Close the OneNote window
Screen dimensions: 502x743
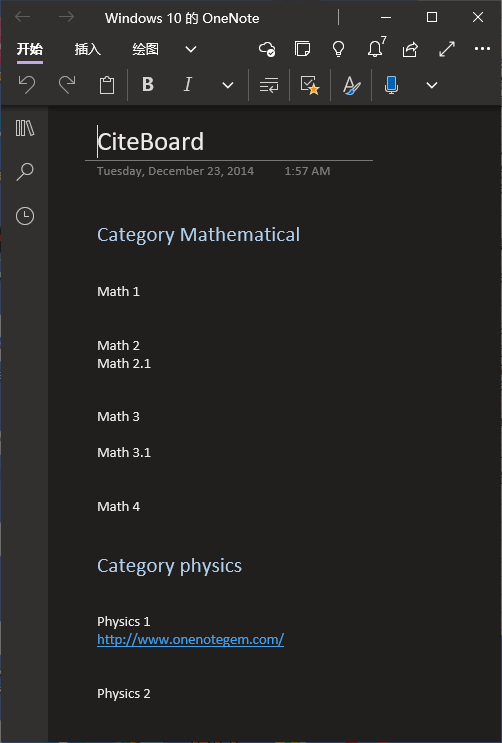478,18
